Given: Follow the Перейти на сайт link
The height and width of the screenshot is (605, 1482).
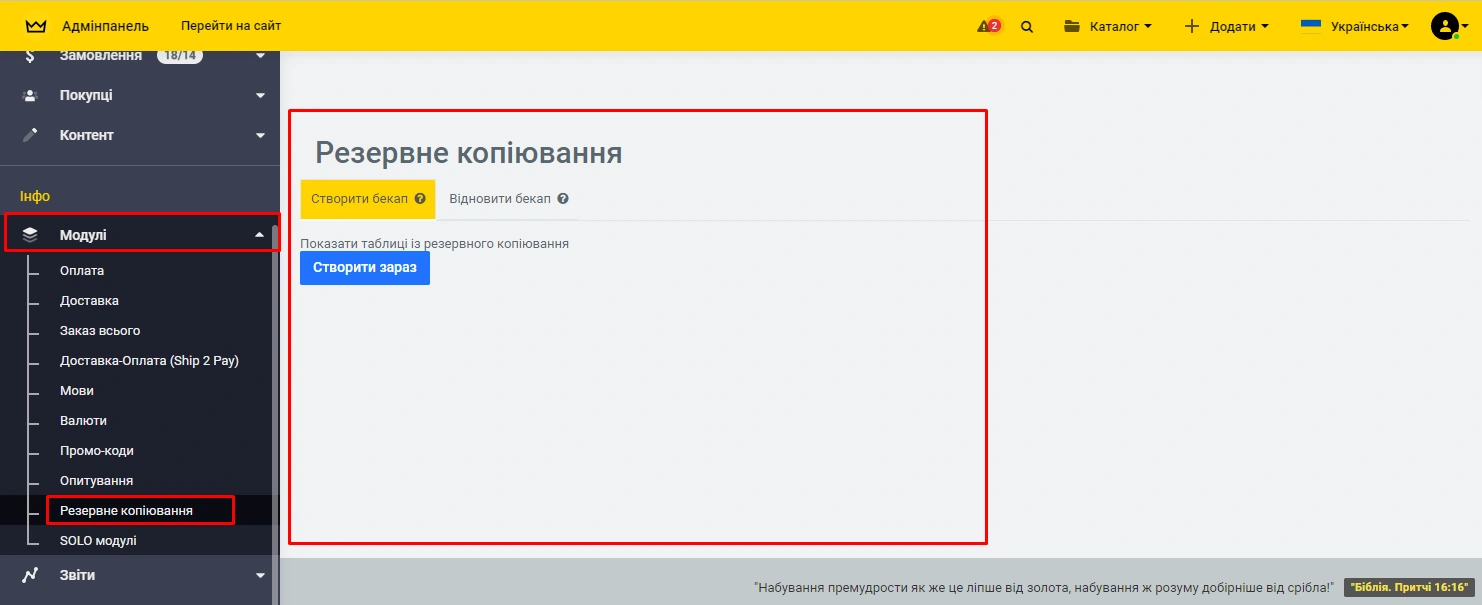Looking at the screenshot, I should [x=231, y=26].
